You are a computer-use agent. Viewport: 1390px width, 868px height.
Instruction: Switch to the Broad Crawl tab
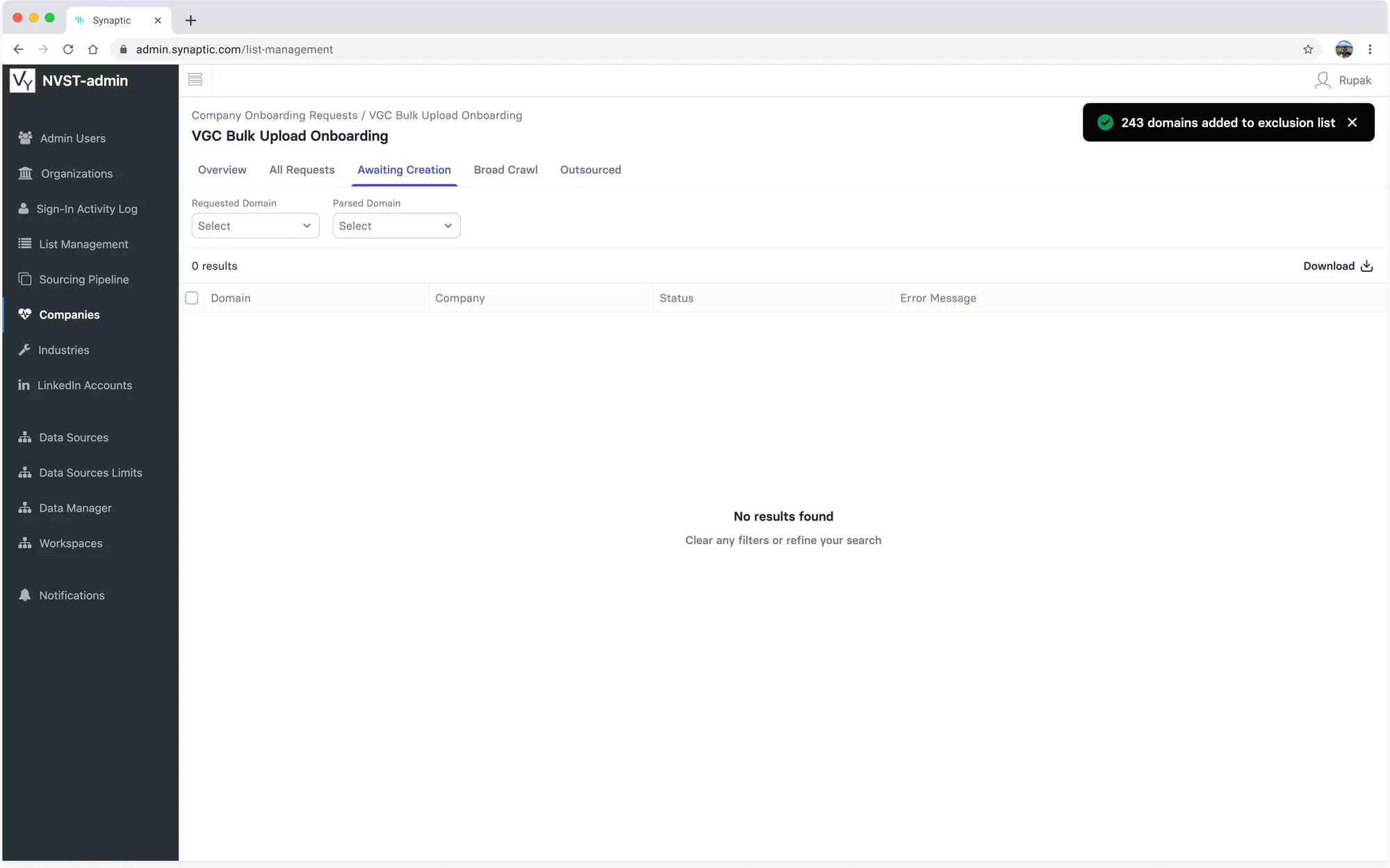(505, 170)
